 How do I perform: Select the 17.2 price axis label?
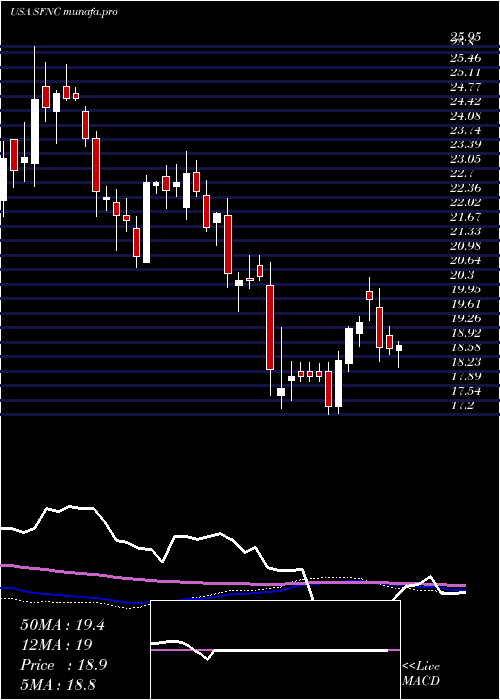(x=462, y=405)
